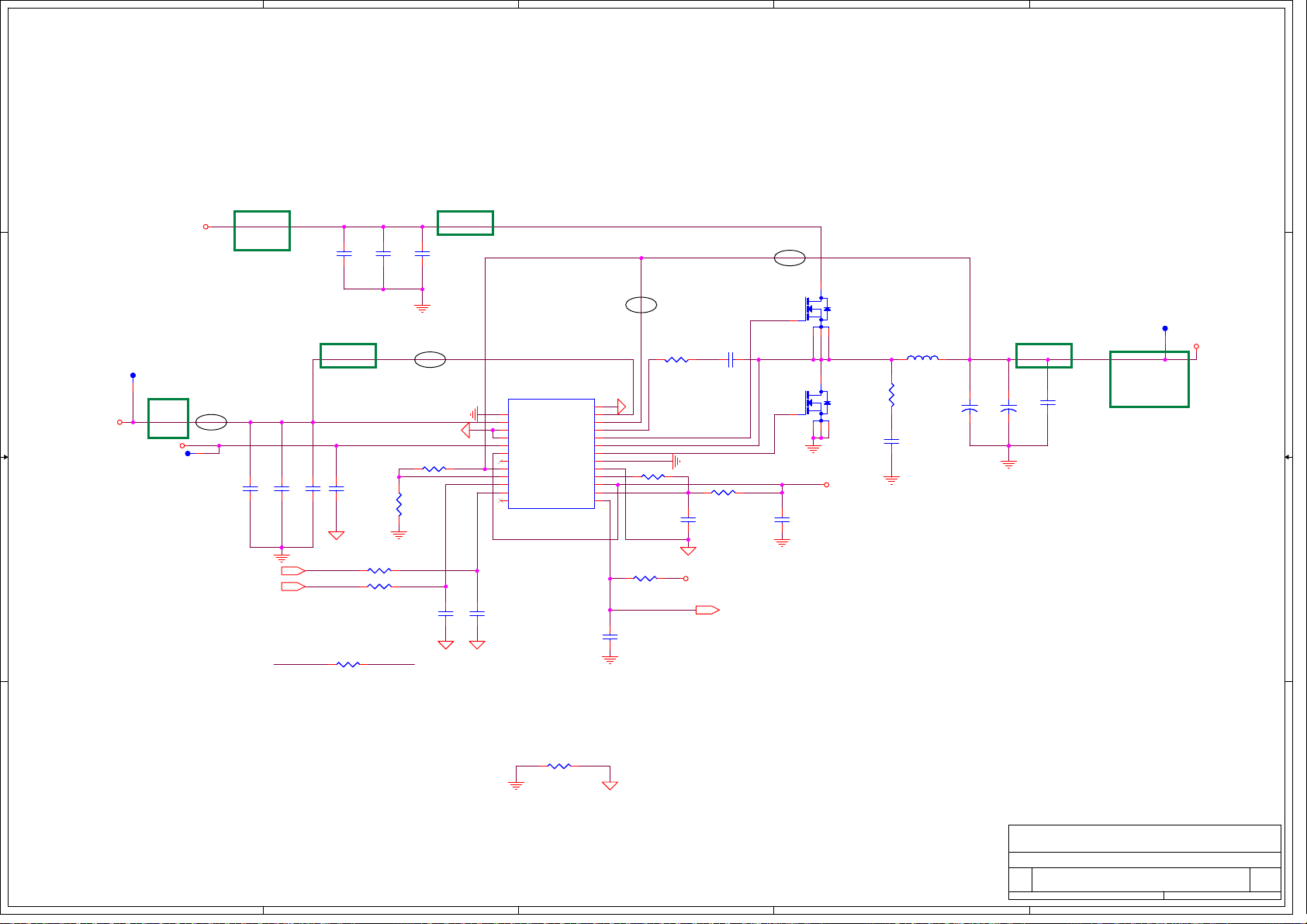Select the capacitor below the output port arrow net
The height and width of the screenshot is (924, 1307).
click(x=610, y=637)
